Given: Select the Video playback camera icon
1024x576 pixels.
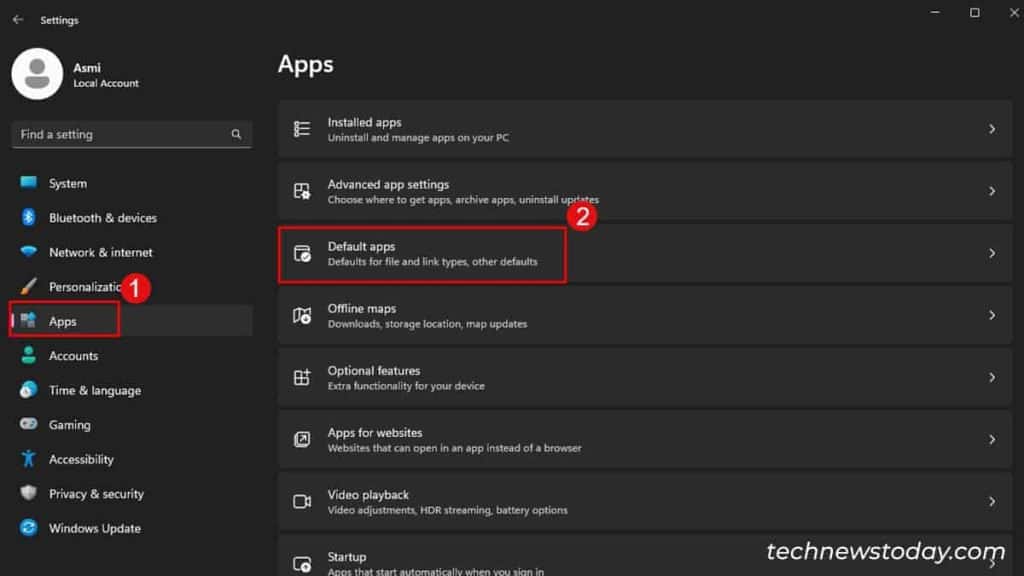Looking at the screenshot, I should pyautogui.click(x=301, y=501).
